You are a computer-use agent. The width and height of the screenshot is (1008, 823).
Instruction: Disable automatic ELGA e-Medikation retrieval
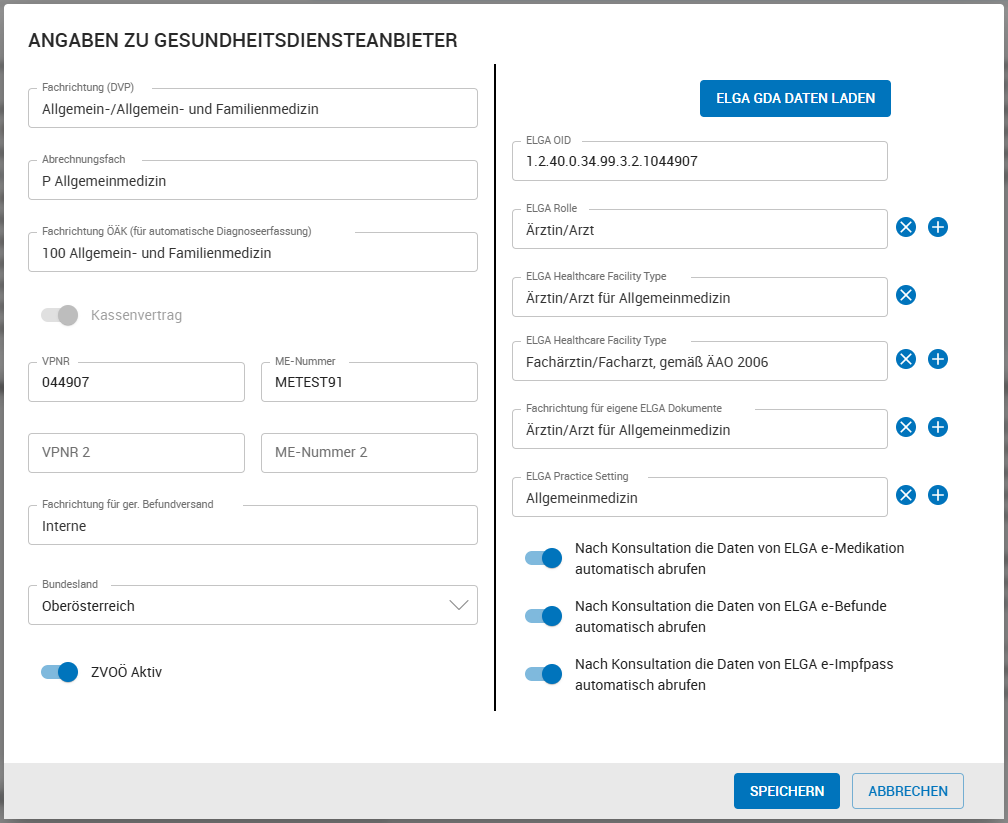point(543,557)
